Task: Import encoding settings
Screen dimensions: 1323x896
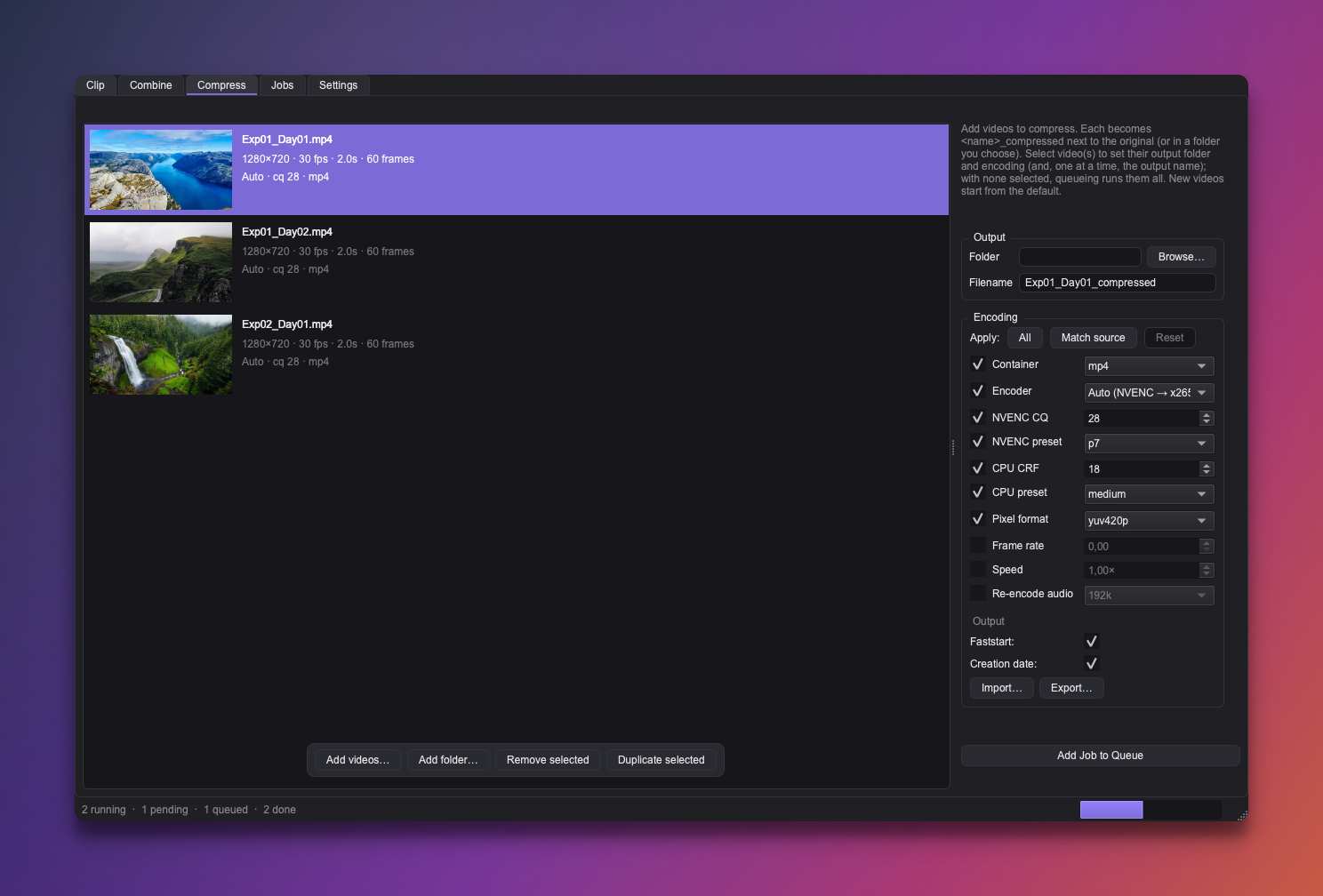Action: click(x=1001, y=688)
